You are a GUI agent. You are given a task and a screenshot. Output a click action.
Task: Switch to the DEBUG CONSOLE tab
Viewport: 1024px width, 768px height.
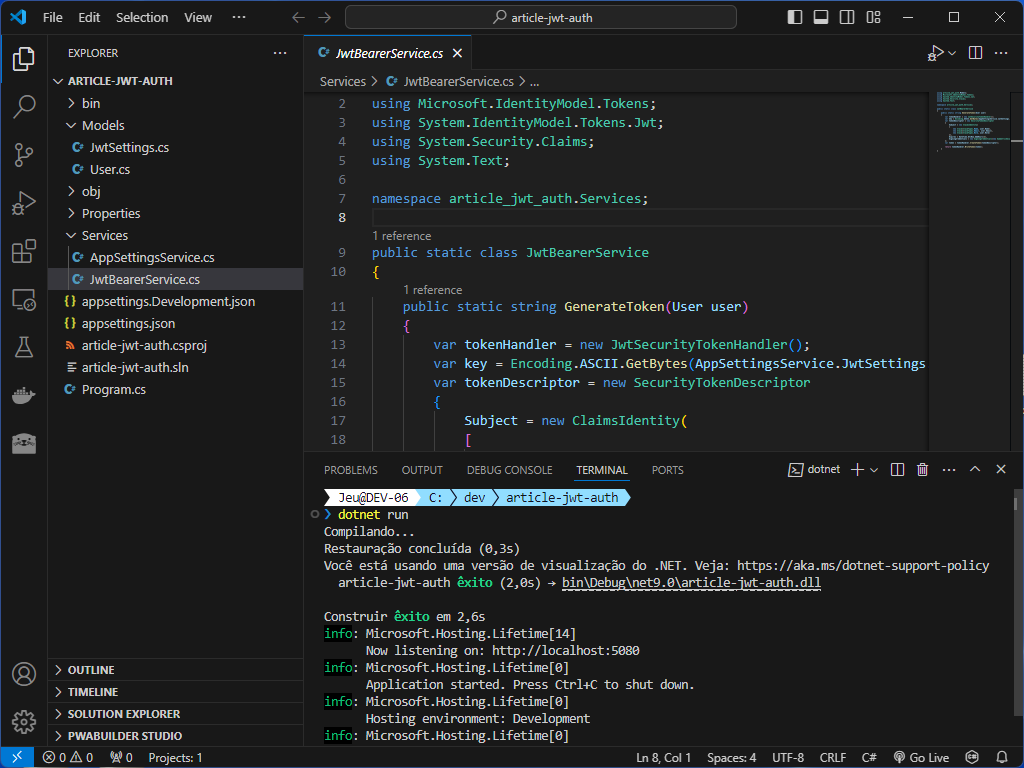509,470
